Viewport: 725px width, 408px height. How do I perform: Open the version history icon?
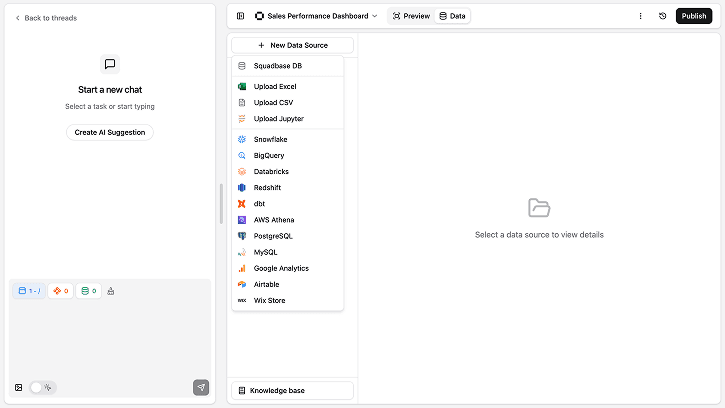click(662, 16)
